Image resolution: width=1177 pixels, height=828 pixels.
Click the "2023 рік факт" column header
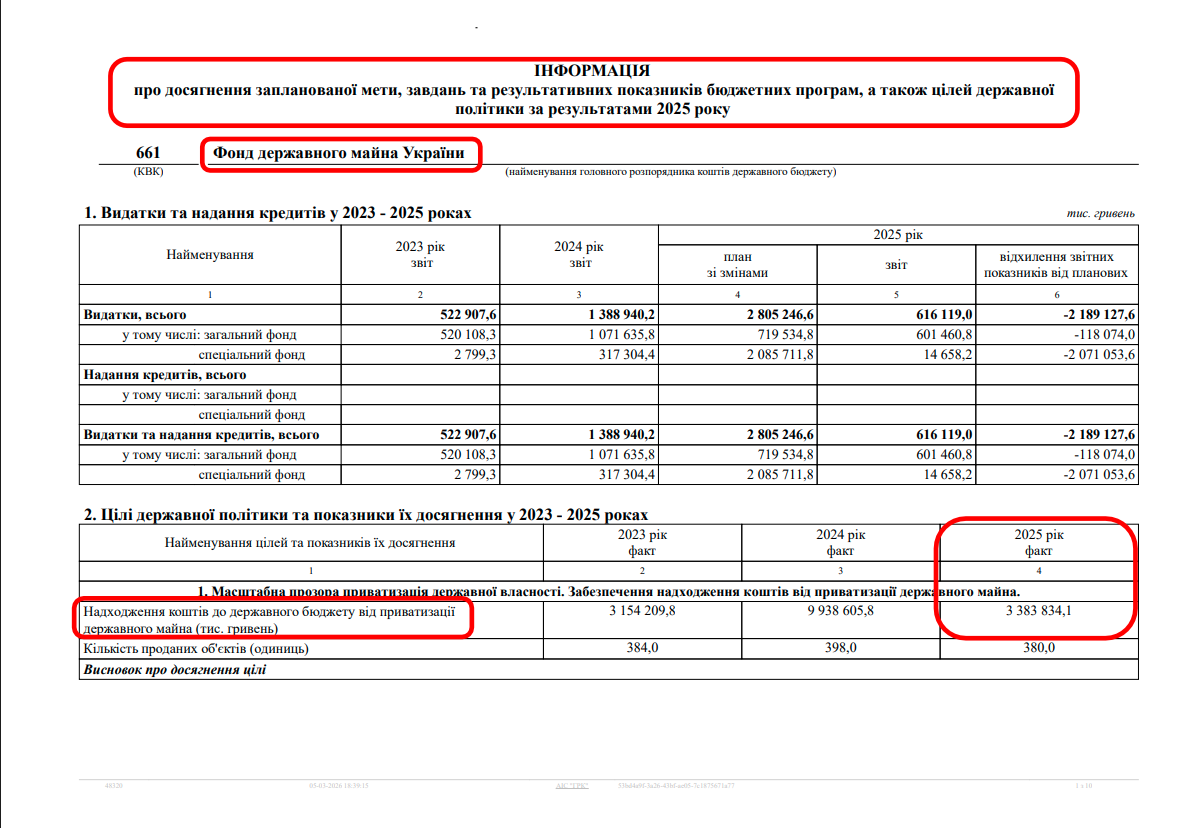pyautogui.click(x=642, y=543)
